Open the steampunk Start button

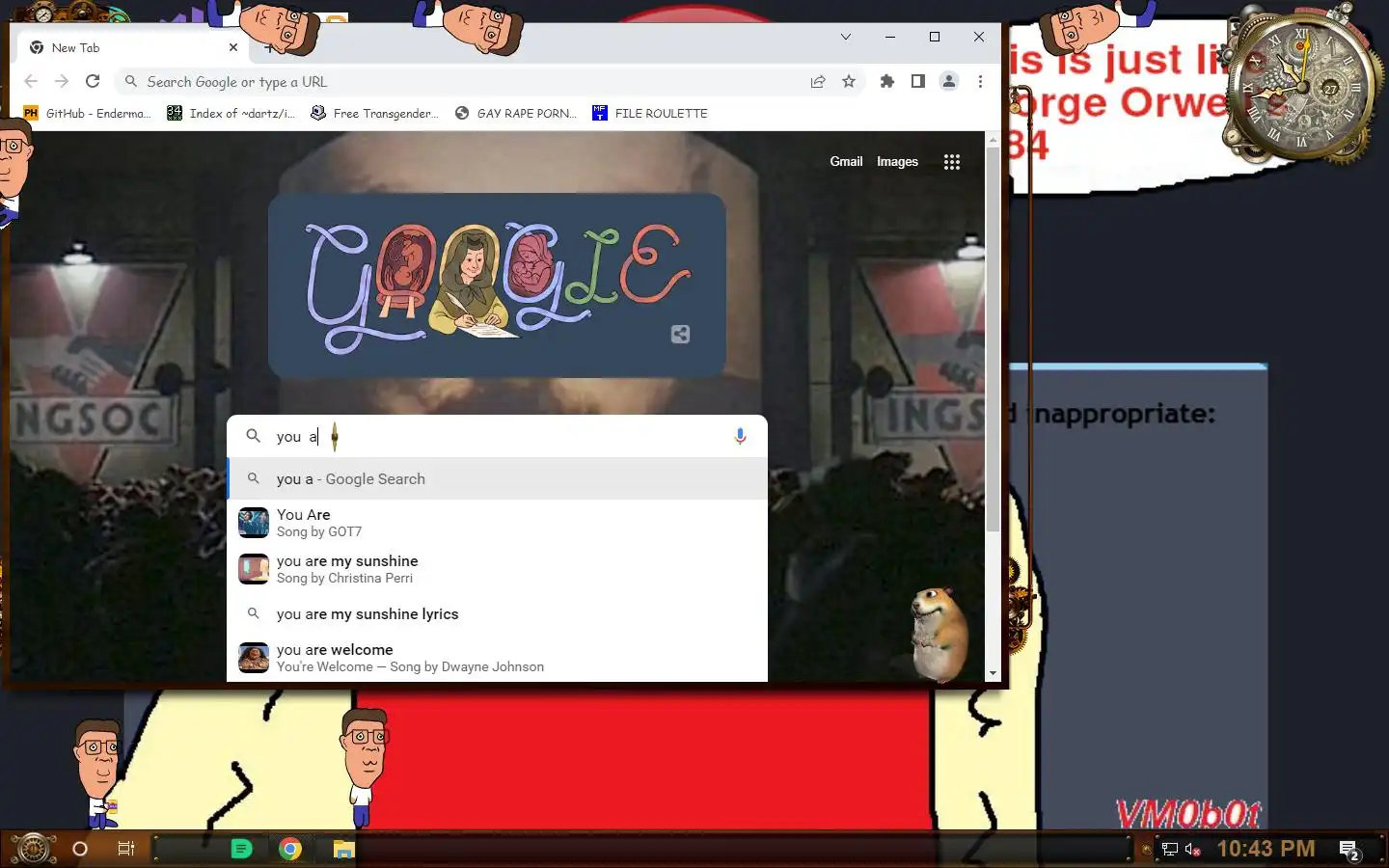33,849
